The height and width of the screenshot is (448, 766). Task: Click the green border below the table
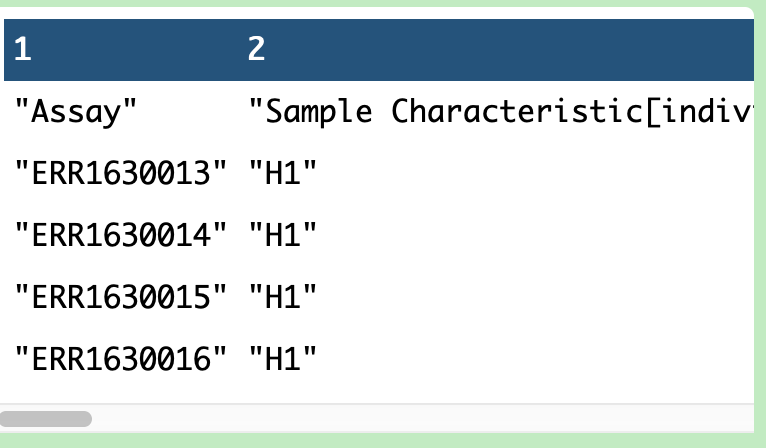pyautogui.click(x=383, y=441)
